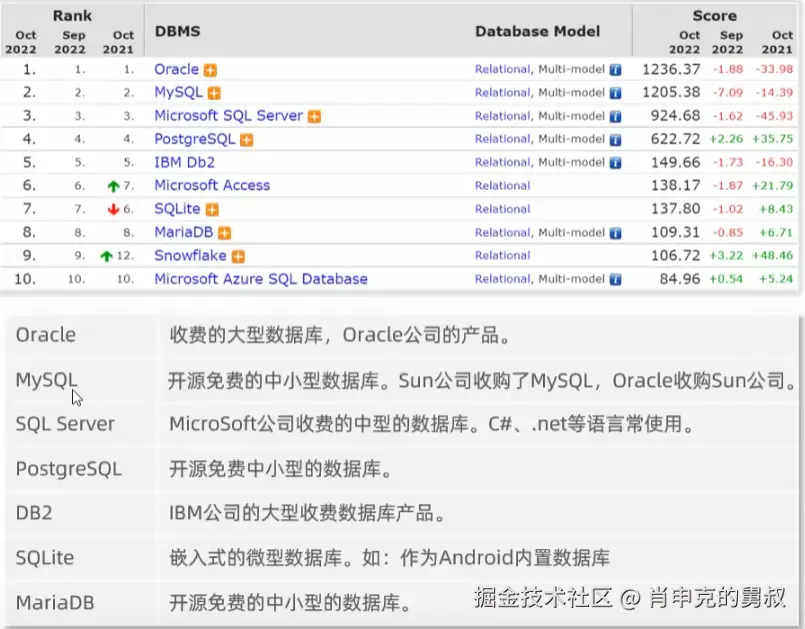Click the Relational link in the PostgreSQL row
Screen dimensions: 805x629
[x=502, y=139]
